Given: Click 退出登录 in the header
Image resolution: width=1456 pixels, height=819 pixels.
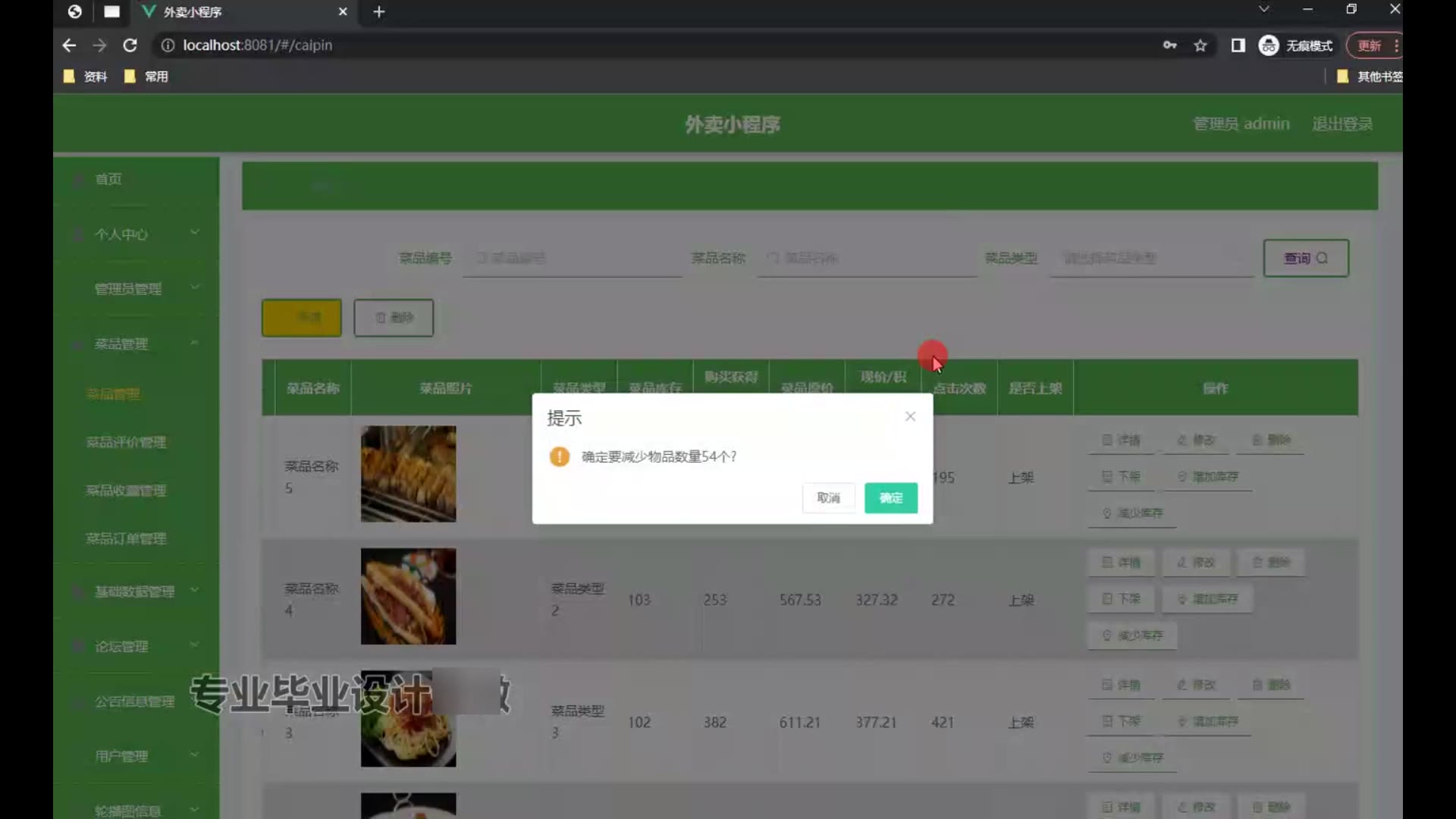Looking at the screenshot, I should click(1342, 124).
